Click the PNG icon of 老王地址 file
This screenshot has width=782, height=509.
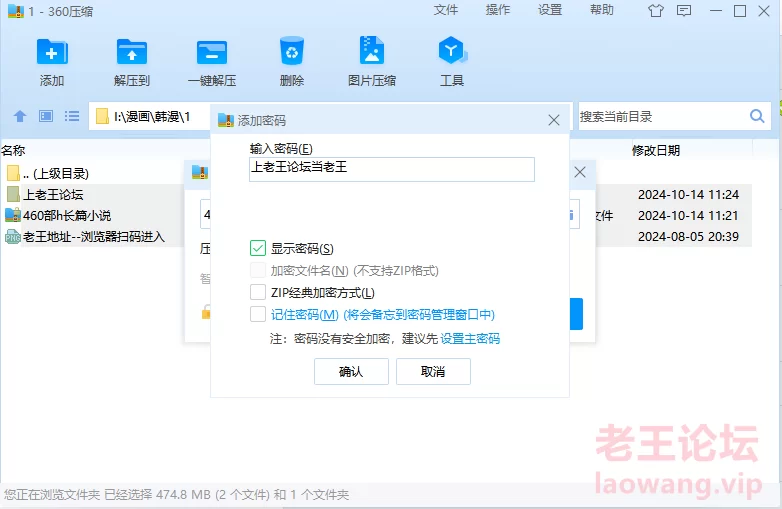tap(13, 236)
